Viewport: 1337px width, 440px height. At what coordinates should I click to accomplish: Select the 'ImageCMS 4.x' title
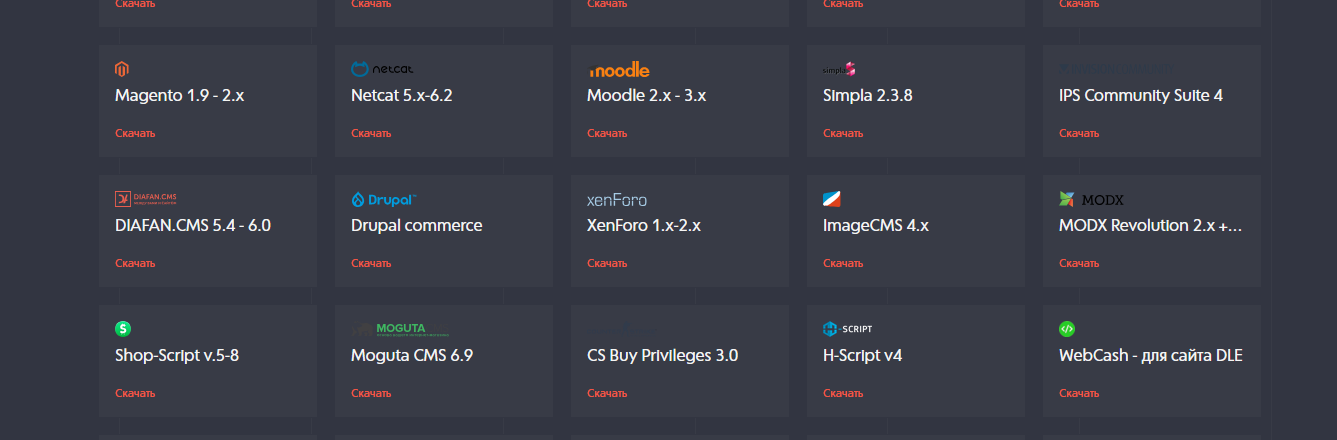(x=876, y=226)
